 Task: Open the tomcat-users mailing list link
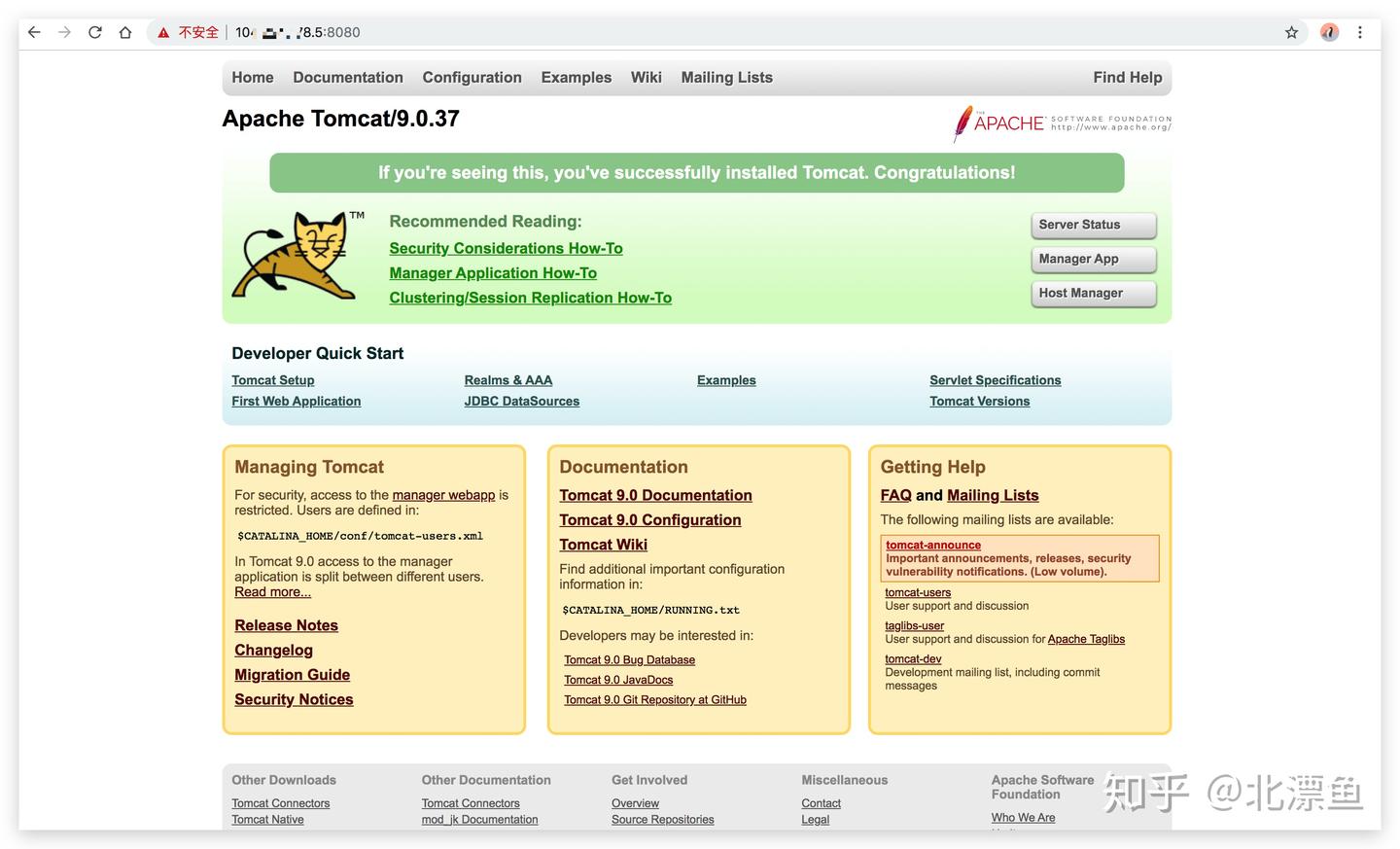click(918, 592)
